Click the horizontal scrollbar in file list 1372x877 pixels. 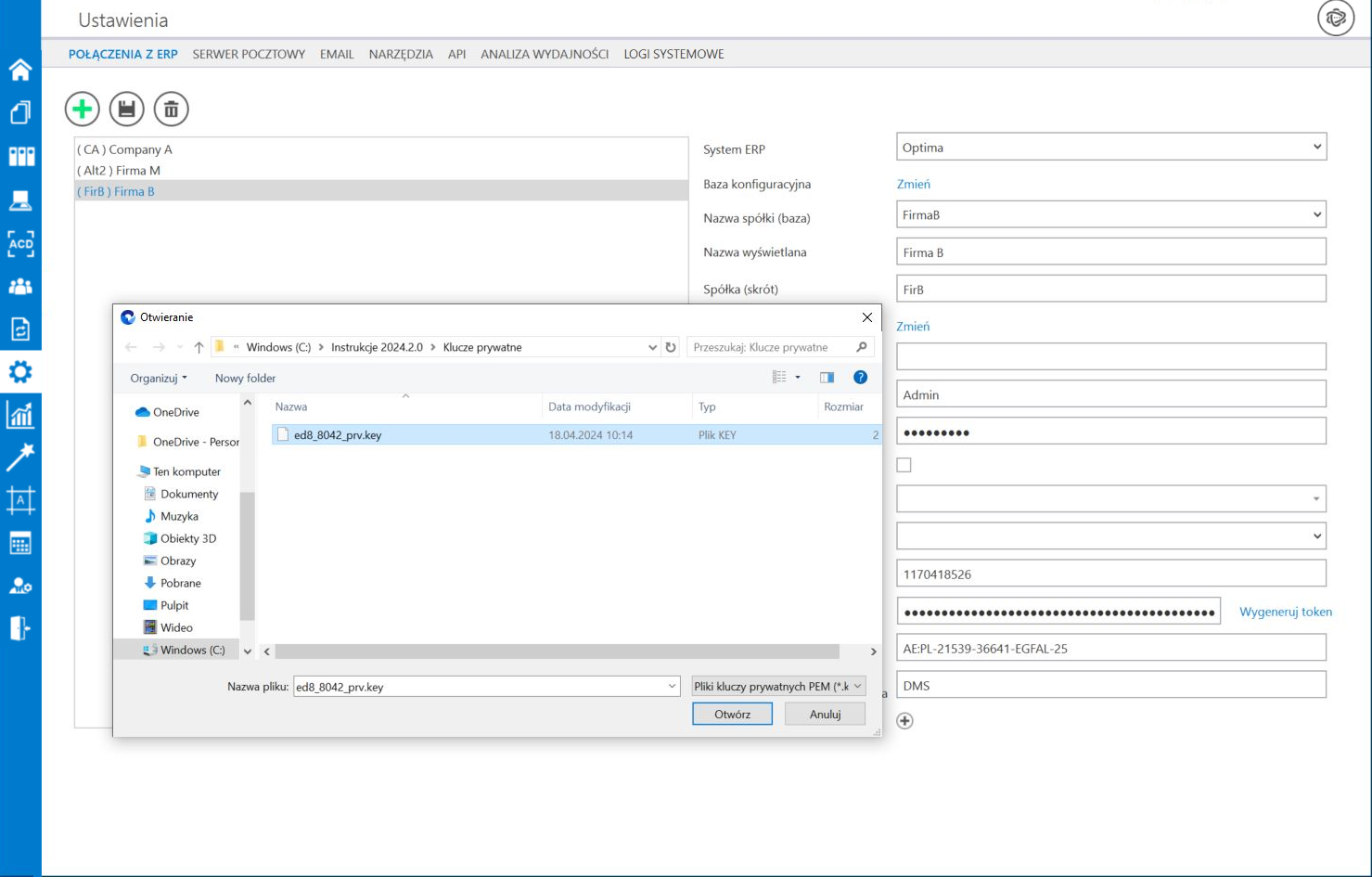(557, 651)
